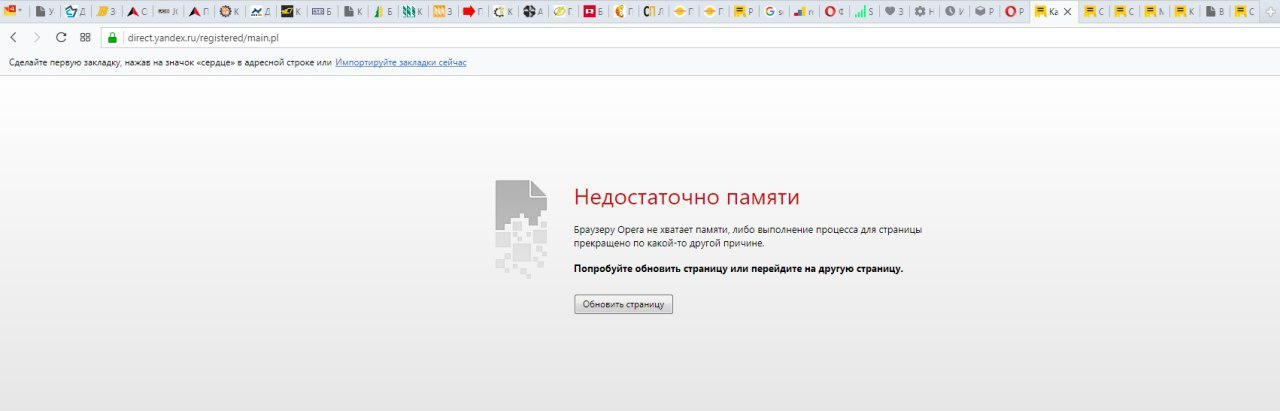
Task: Switch to the yellow bookmark tab 'М'
Action: (x=1155, y=12)
